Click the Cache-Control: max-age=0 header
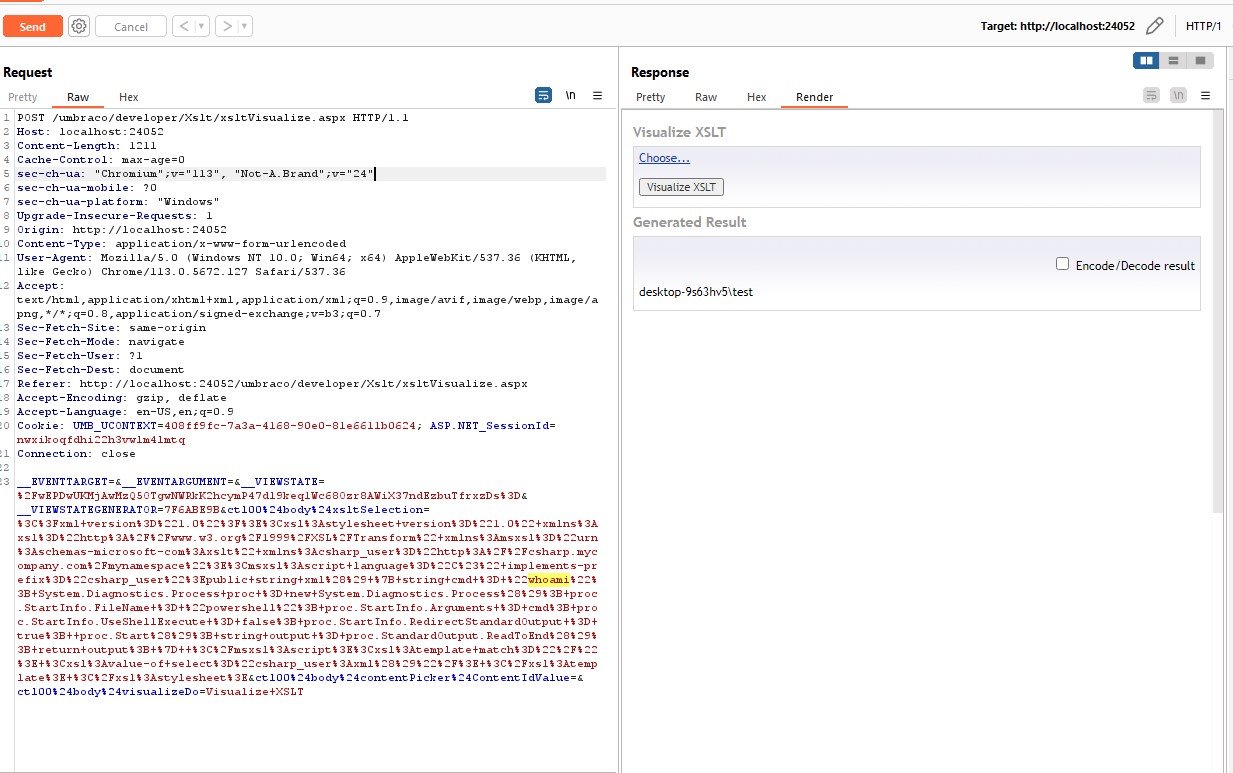1233x773 pixels. [101, 160]
